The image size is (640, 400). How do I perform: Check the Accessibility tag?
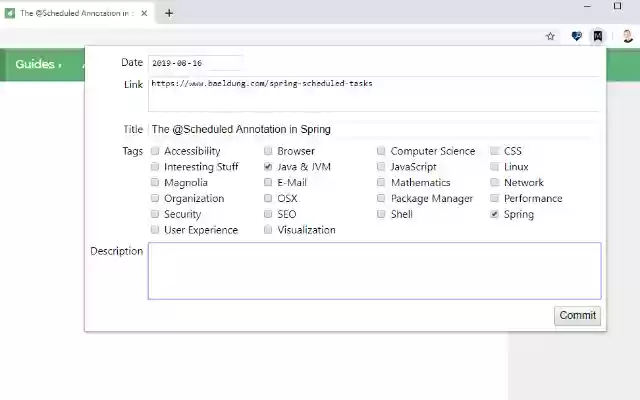pos(155,151)
